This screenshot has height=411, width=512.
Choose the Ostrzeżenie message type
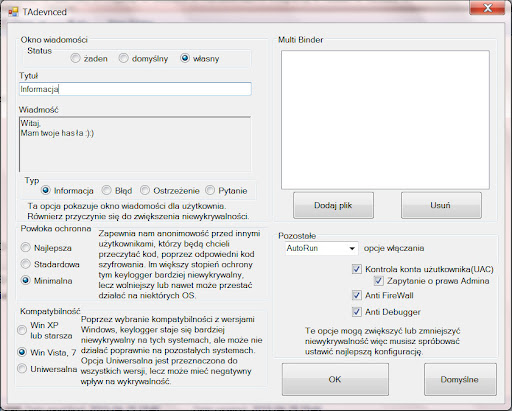coord(145,190)
